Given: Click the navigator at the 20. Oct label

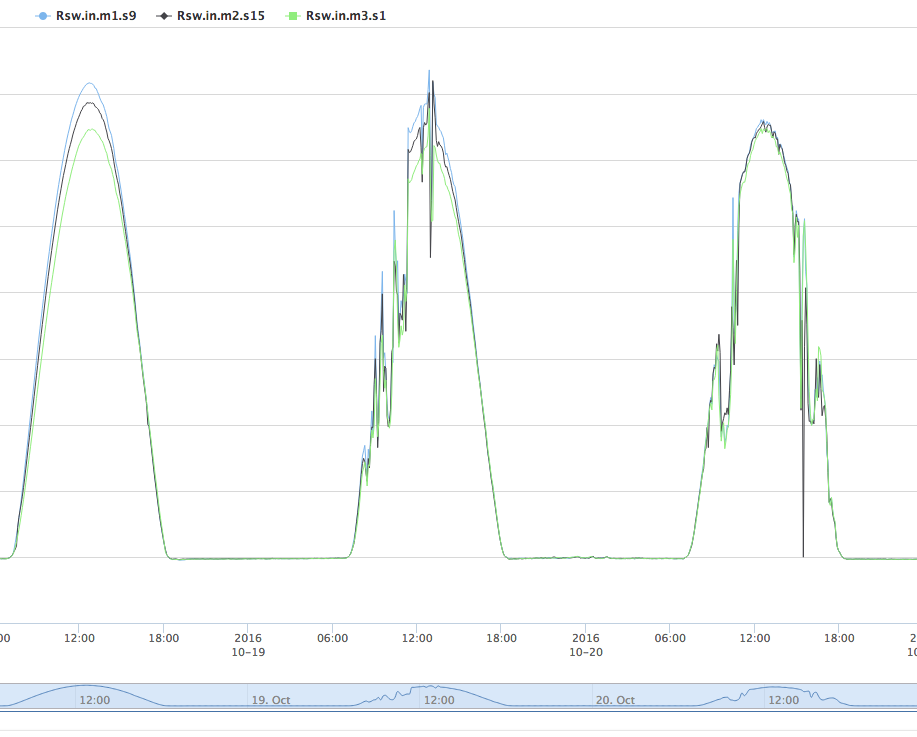Looking at the screenshot, I should 614,700.
